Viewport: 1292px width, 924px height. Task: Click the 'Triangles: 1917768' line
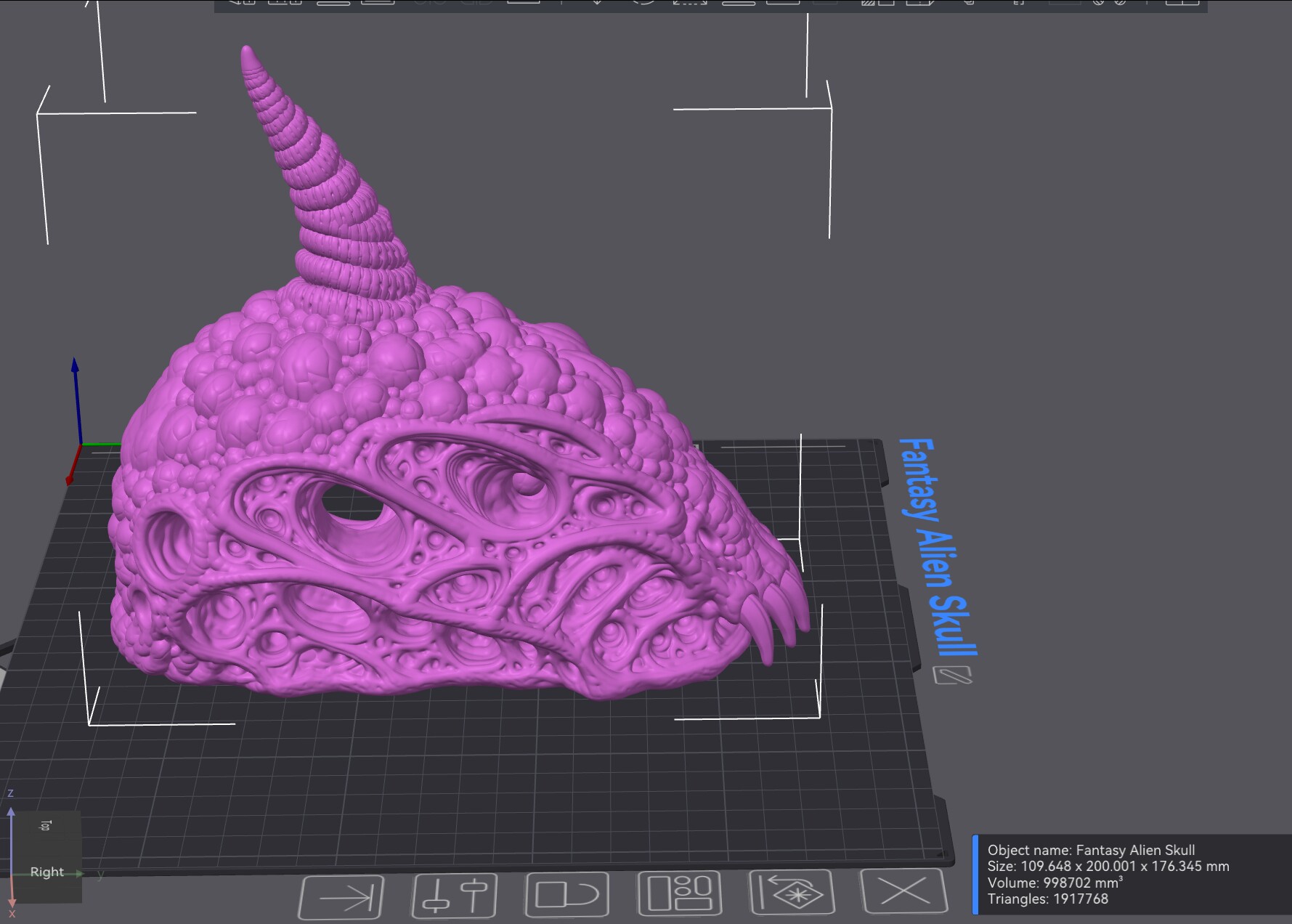pyautogui.click(x=1047, y=899)
